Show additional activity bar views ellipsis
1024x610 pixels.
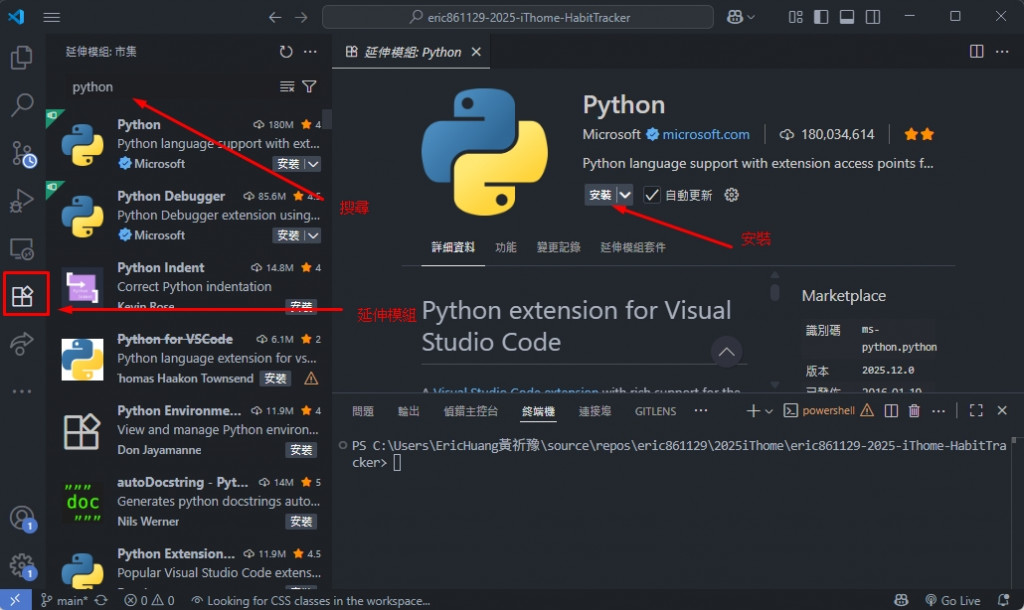click(22, 391)
